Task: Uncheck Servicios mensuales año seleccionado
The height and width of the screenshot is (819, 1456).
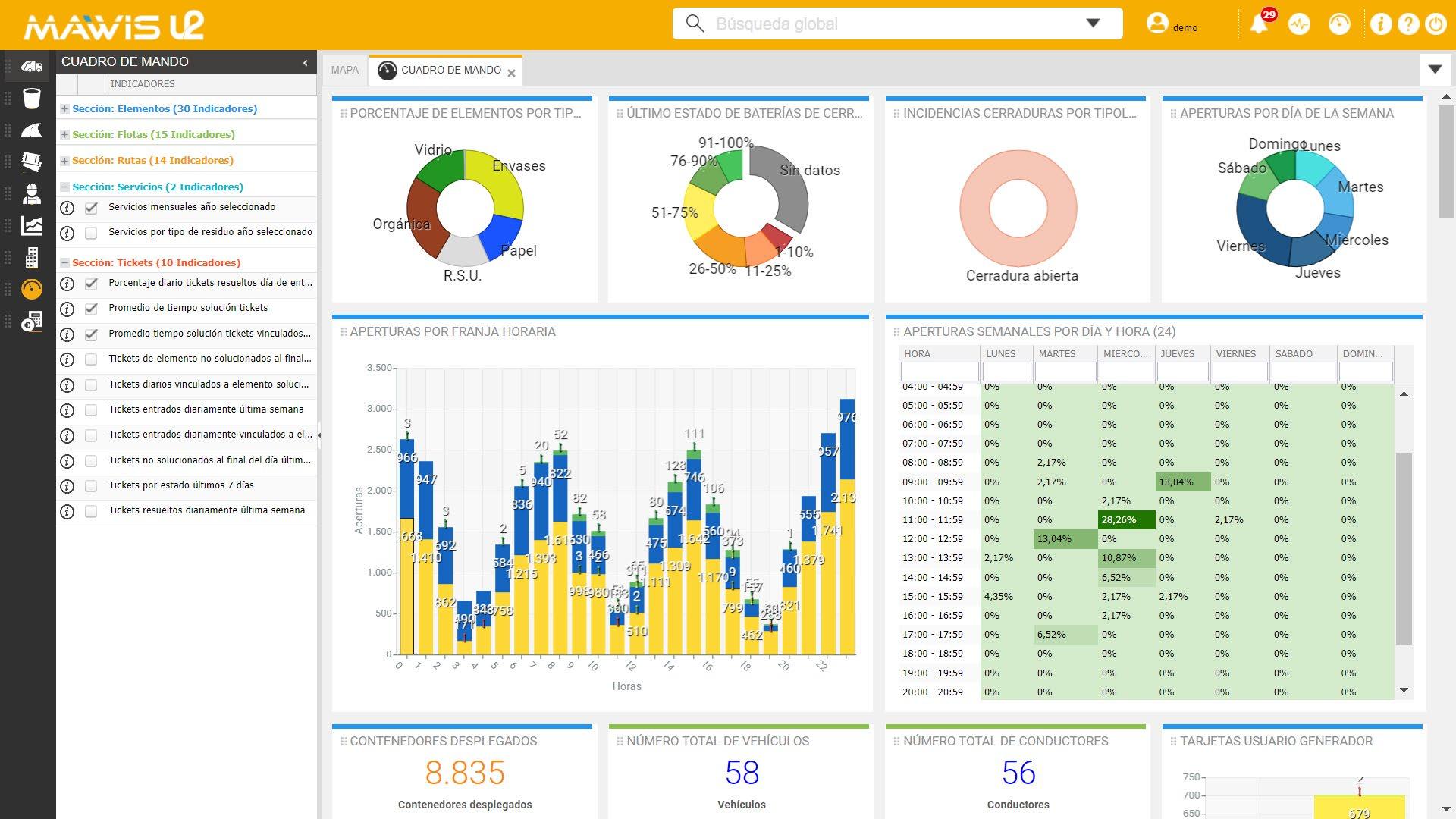Action: pos(91,208)
